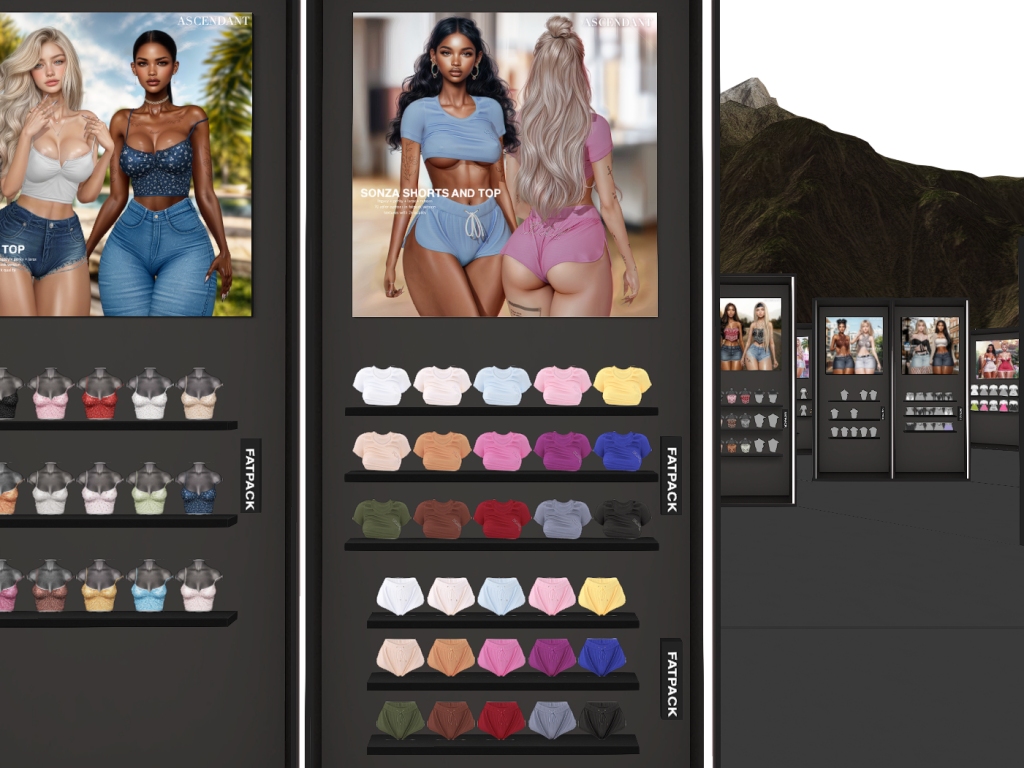Click the pink Sonza shorts on top shelf
This screenshot has width=1024, height=768.
click(x=551, y=596)
